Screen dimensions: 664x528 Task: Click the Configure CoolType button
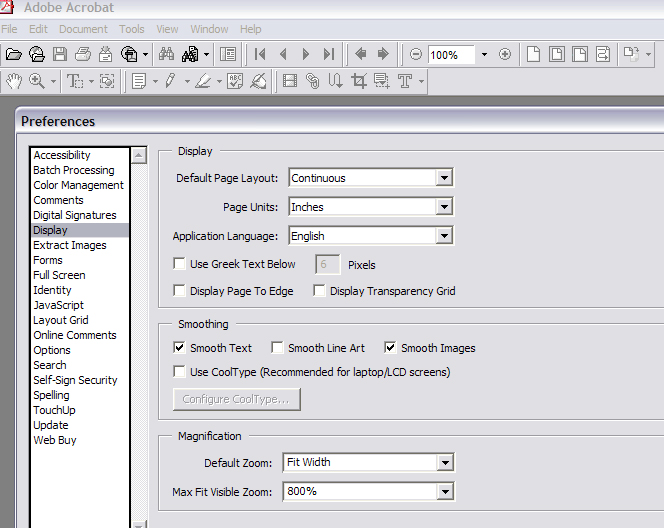pos(237,399)
